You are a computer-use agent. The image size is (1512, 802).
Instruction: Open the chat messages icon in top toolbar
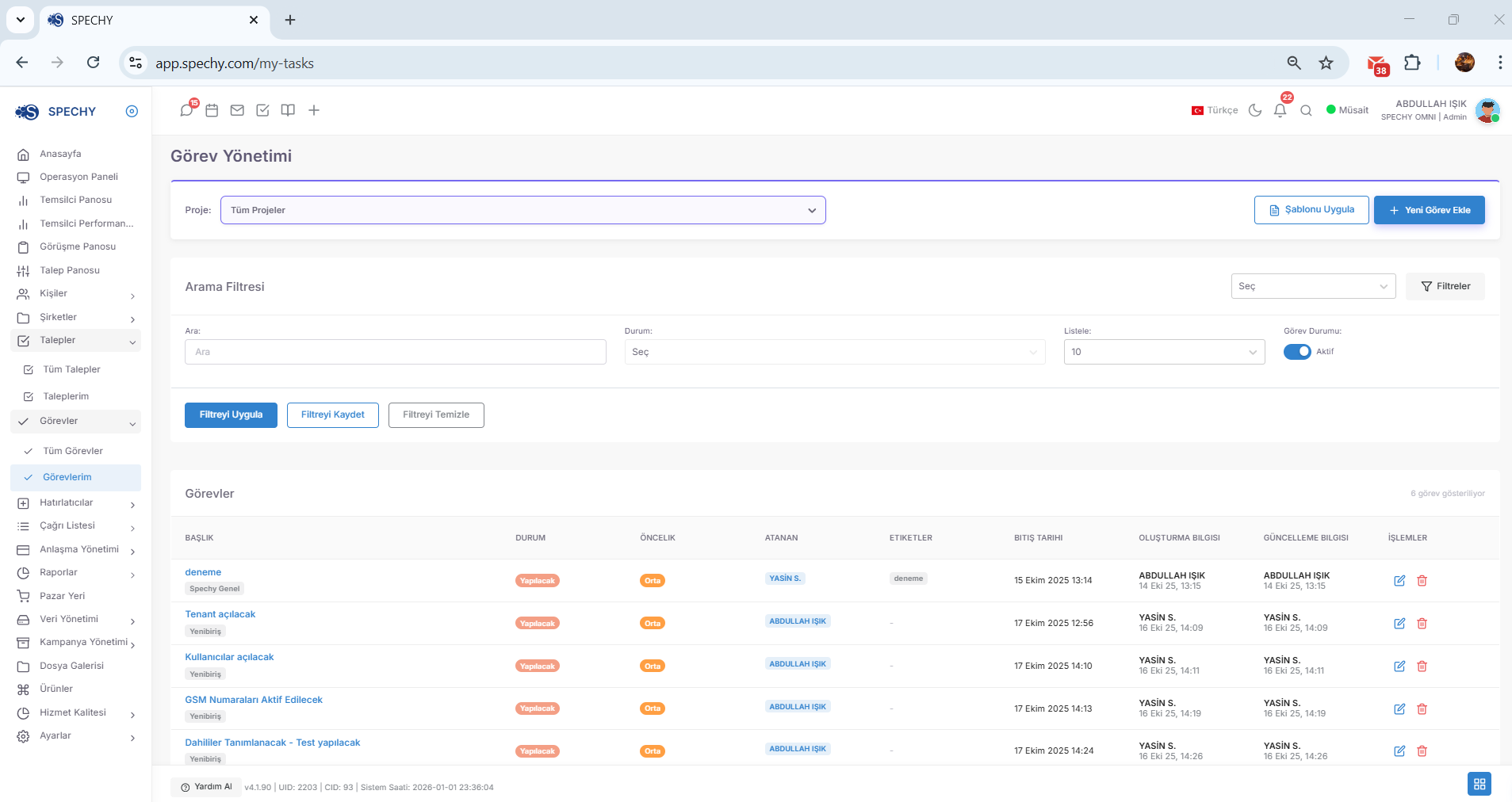tap(186, 110)
